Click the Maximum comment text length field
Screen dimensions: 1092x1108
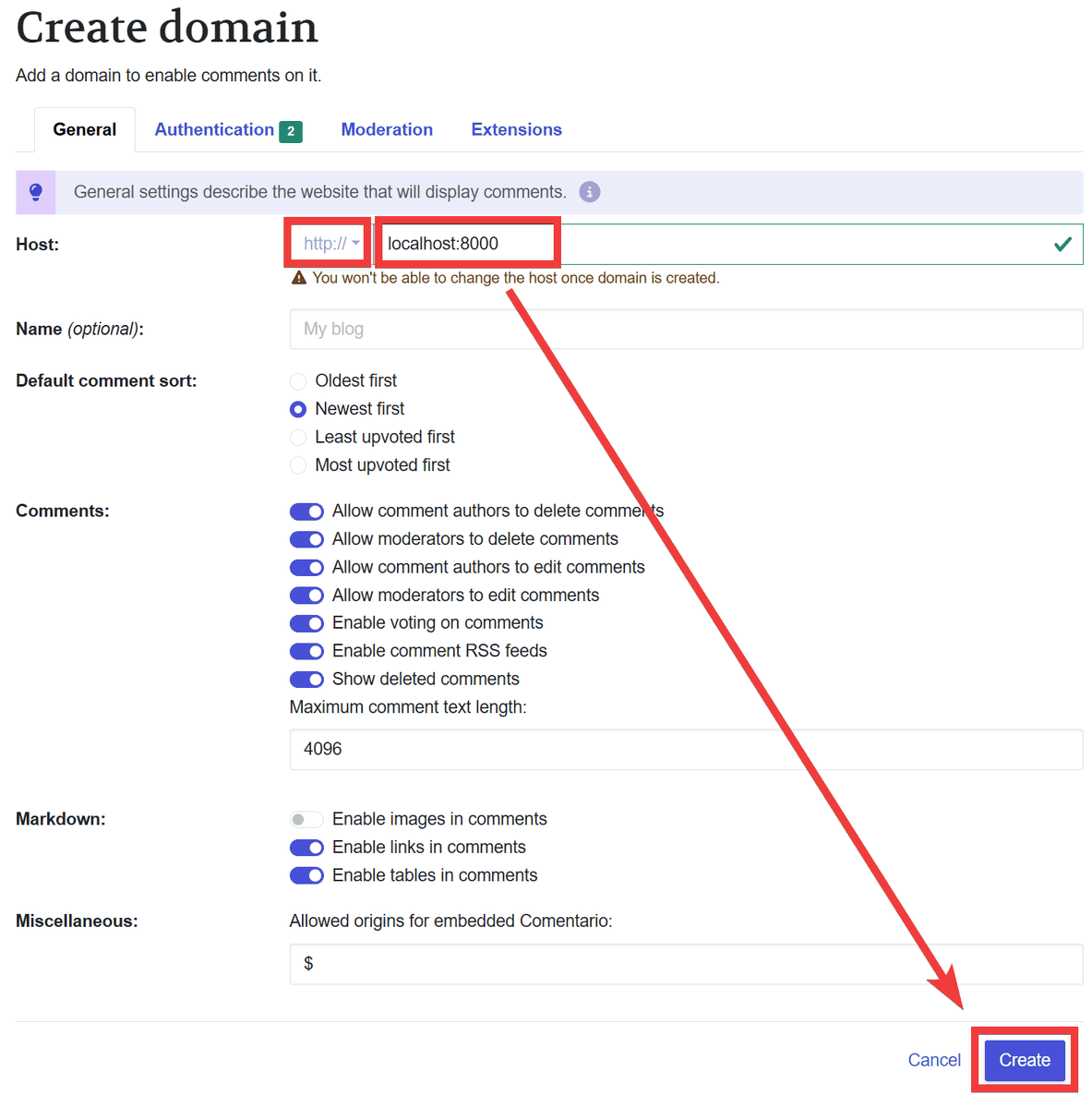pos(685,750)
